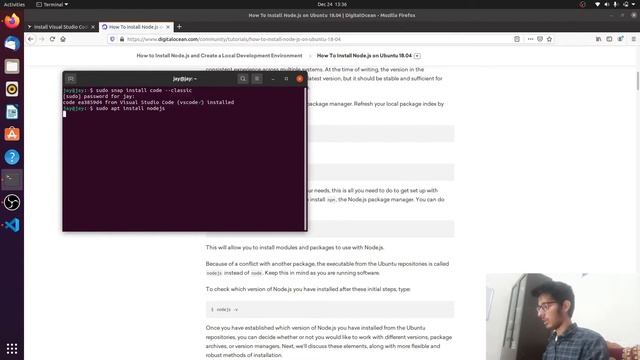Click the Firefox page vertical scrollbar
Image resolution: width=640 pixels, height=360 pixels.
click(x=638, y=81)
